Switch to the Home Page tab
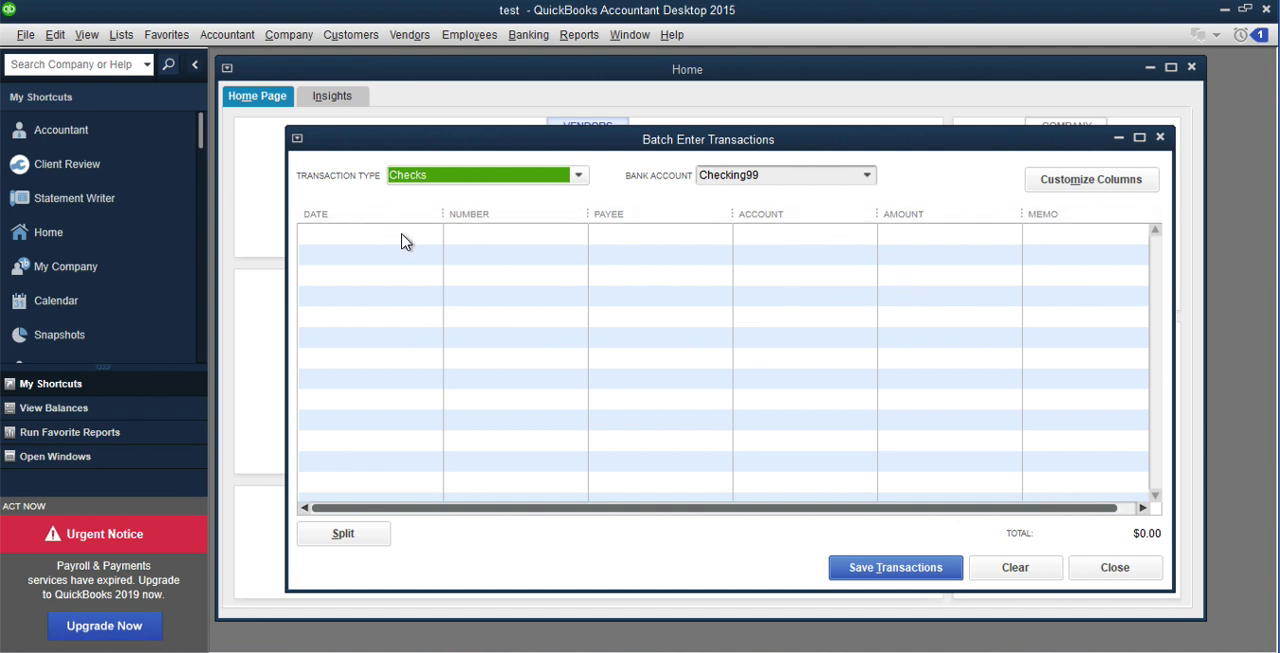Viewport: 1280px width, 653px height. (x=257, y=96)
